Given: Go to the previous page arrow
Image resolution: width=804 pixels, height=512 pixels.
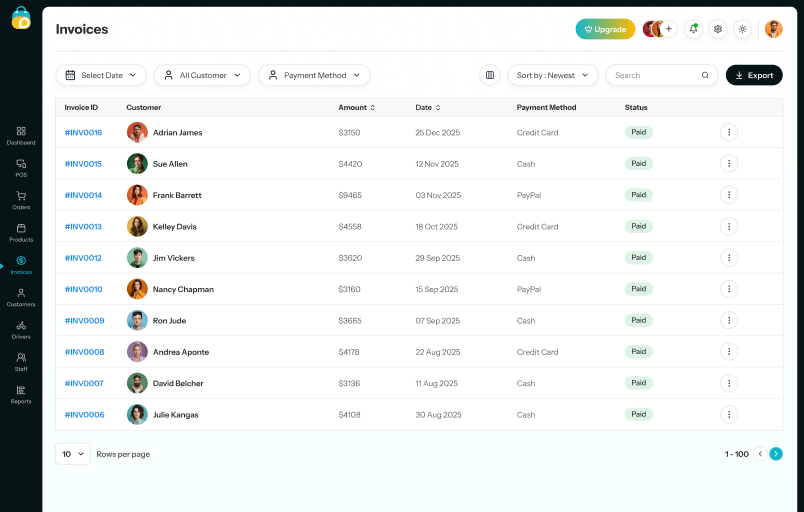Looking at the screenshot, I should click(760, 454).
